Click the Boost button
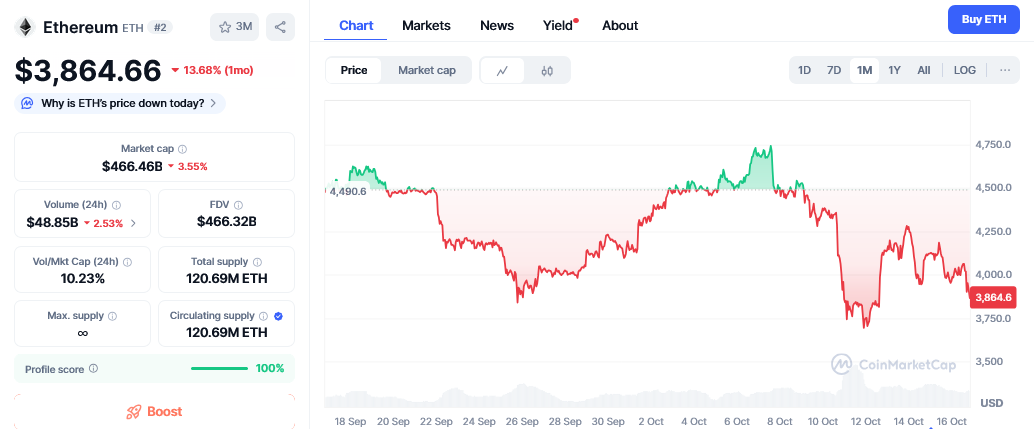 154,411
